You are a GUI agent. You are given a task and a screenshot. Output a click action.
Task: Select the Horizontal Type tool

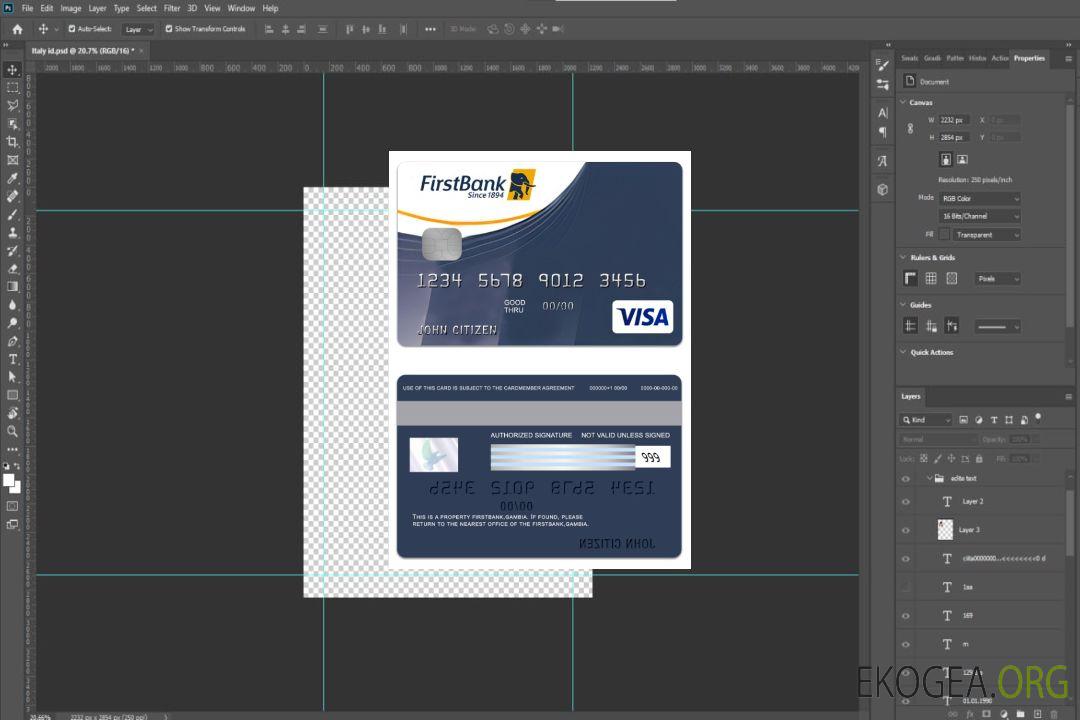(x=12, y=359)
